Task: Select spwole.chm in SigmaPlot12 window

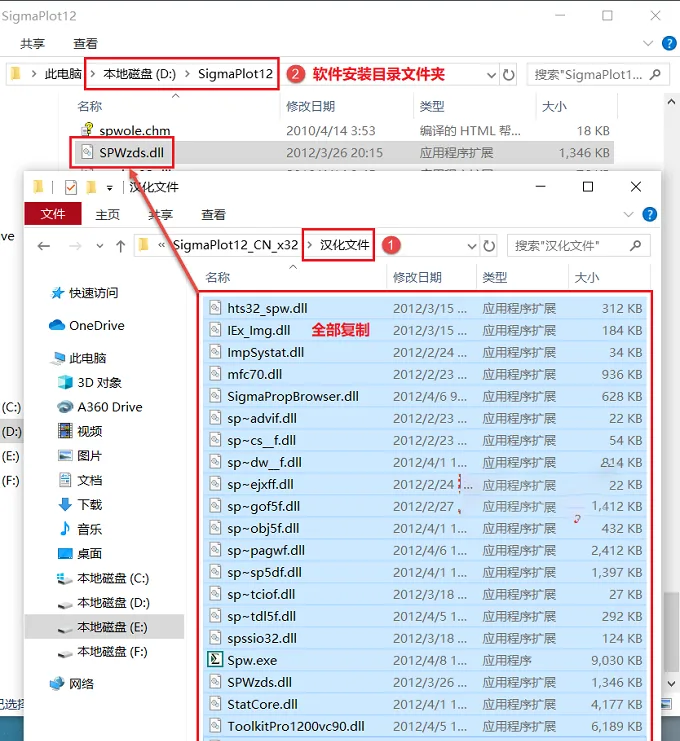Action: 345,130
